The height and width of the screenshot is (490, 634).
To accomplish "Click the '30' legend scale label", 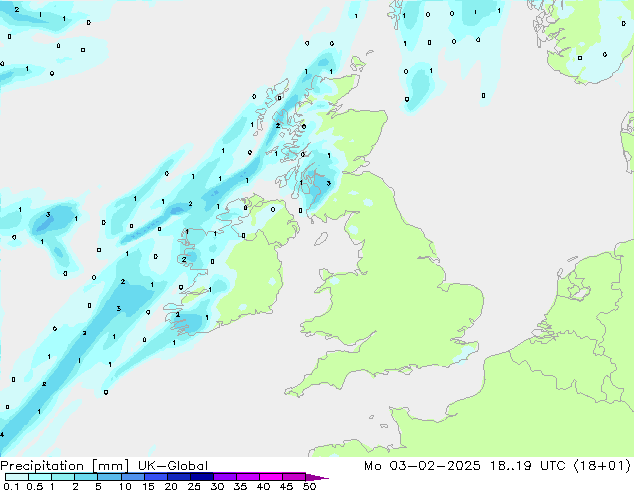I will tap(217, 486).
